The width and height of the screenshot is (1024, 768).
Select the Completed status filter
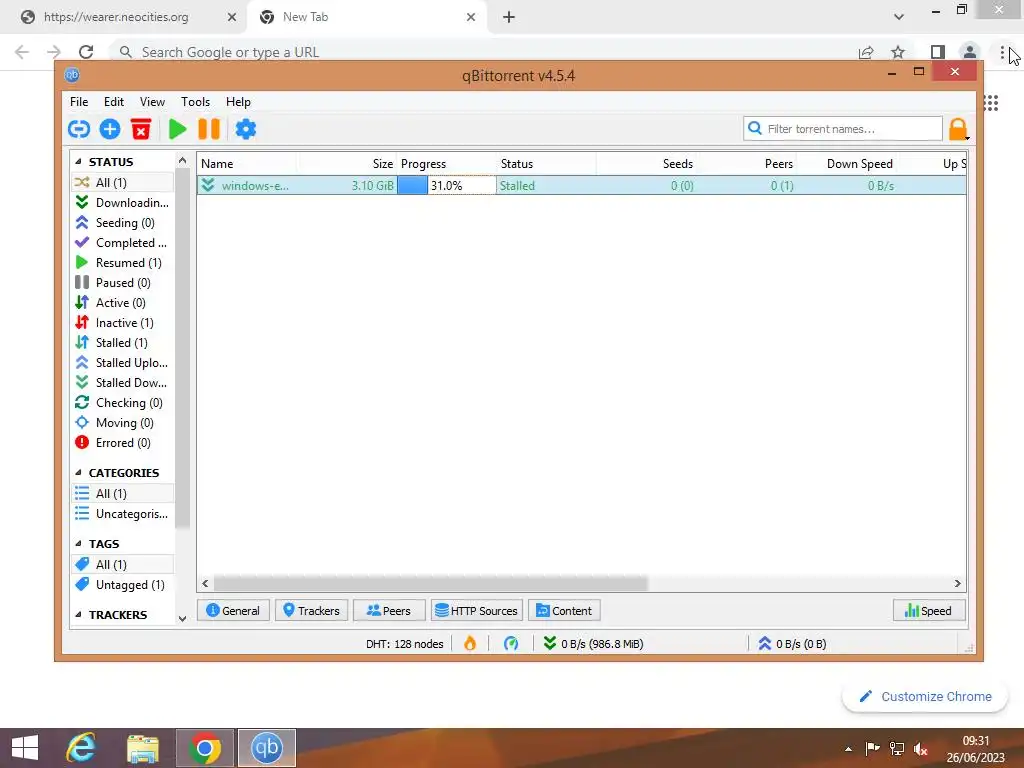[122, 243]
